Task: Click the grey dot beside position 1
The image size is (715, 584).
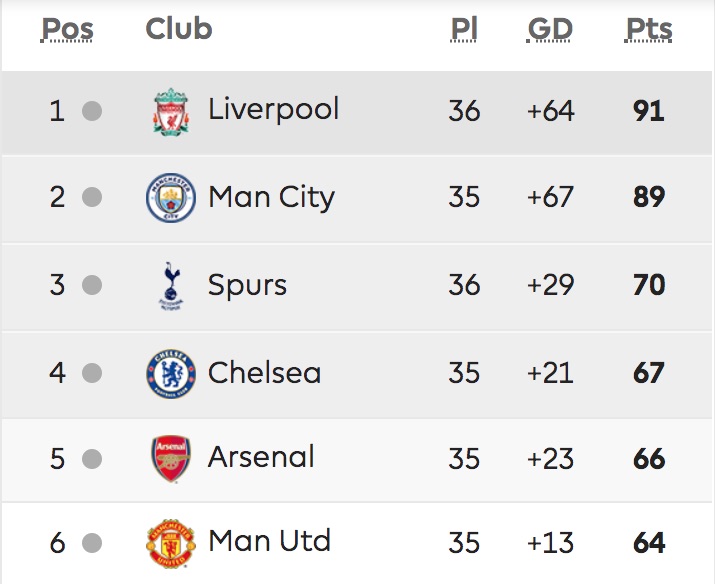Action: 92,111
